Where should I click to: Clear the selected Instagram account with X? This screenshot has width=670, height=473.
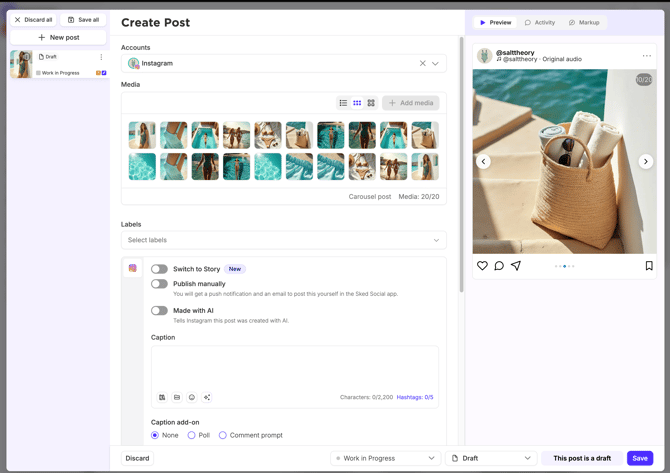click(423, 63)
